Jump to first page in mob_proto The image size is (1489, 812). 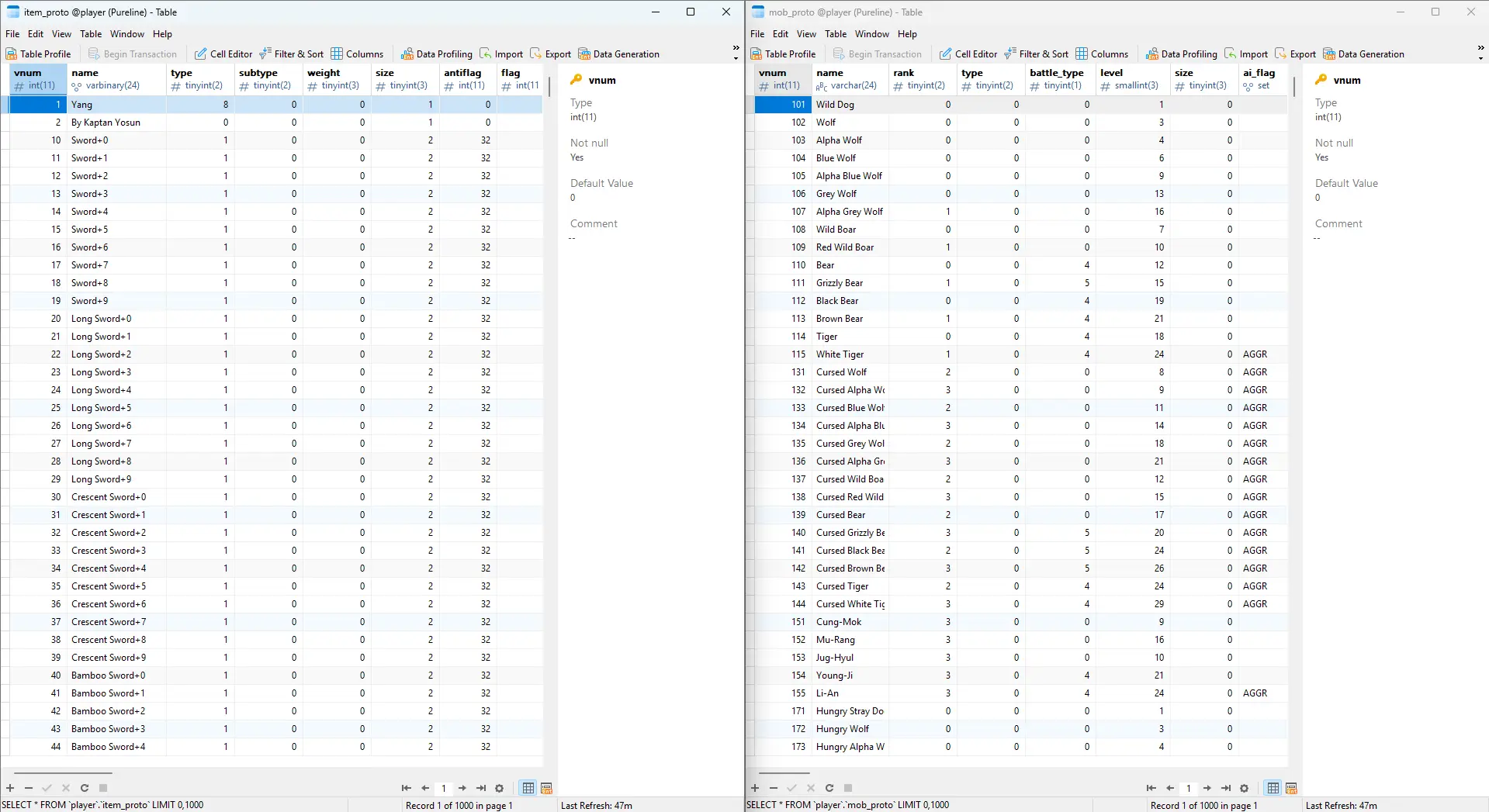click(1151, 788)
